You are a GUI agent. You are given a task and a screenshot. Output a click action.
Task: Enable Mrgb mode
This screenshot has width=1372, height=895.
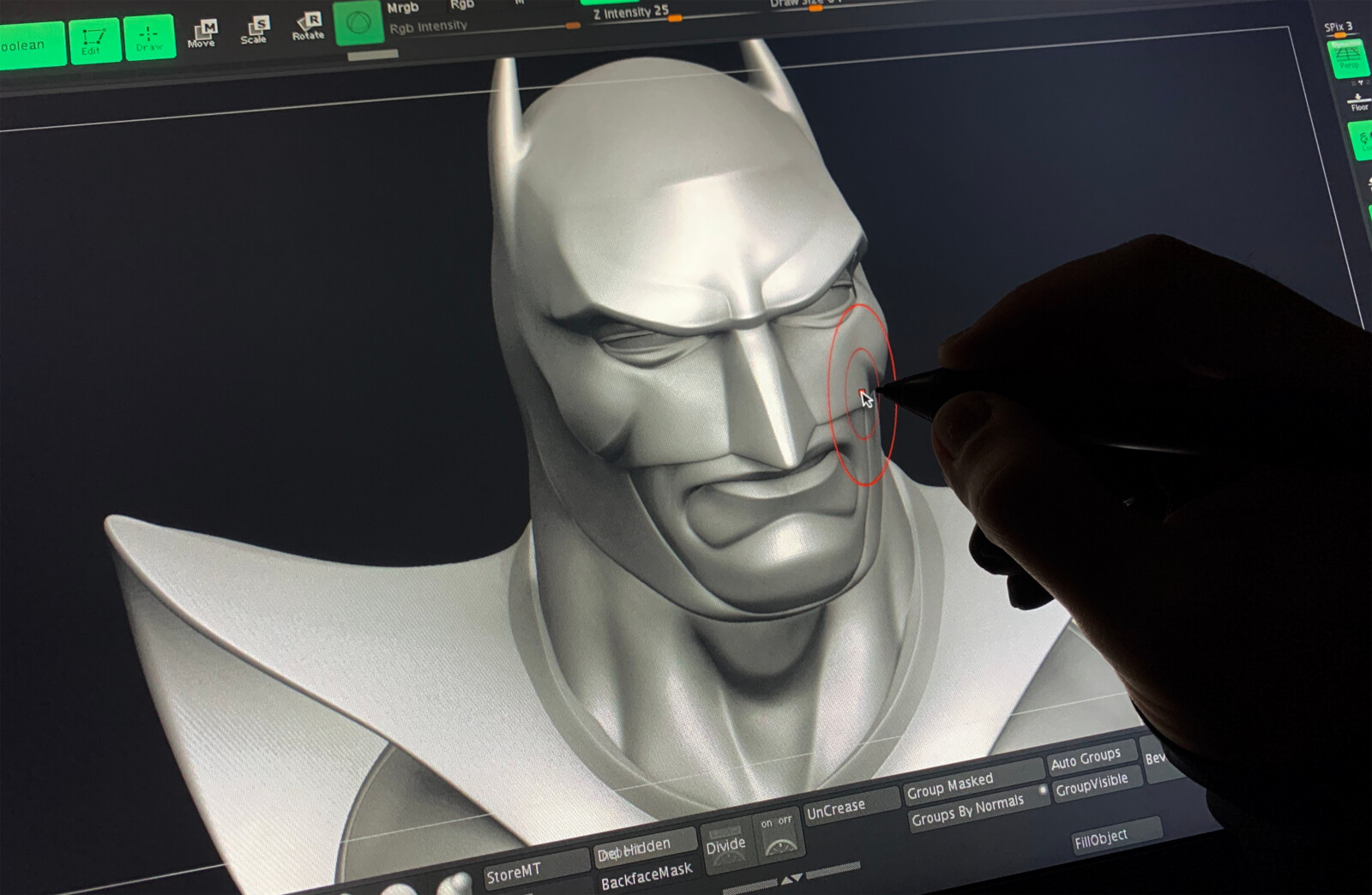click(x=402, y=9)
